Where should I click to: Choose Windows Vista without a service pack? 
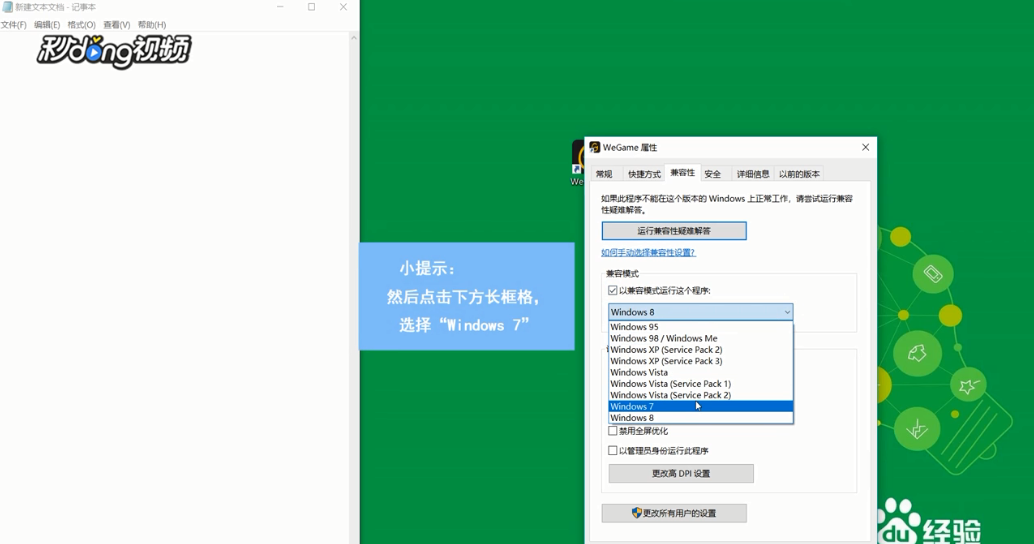pyautogui.click(x=700, y=373)
